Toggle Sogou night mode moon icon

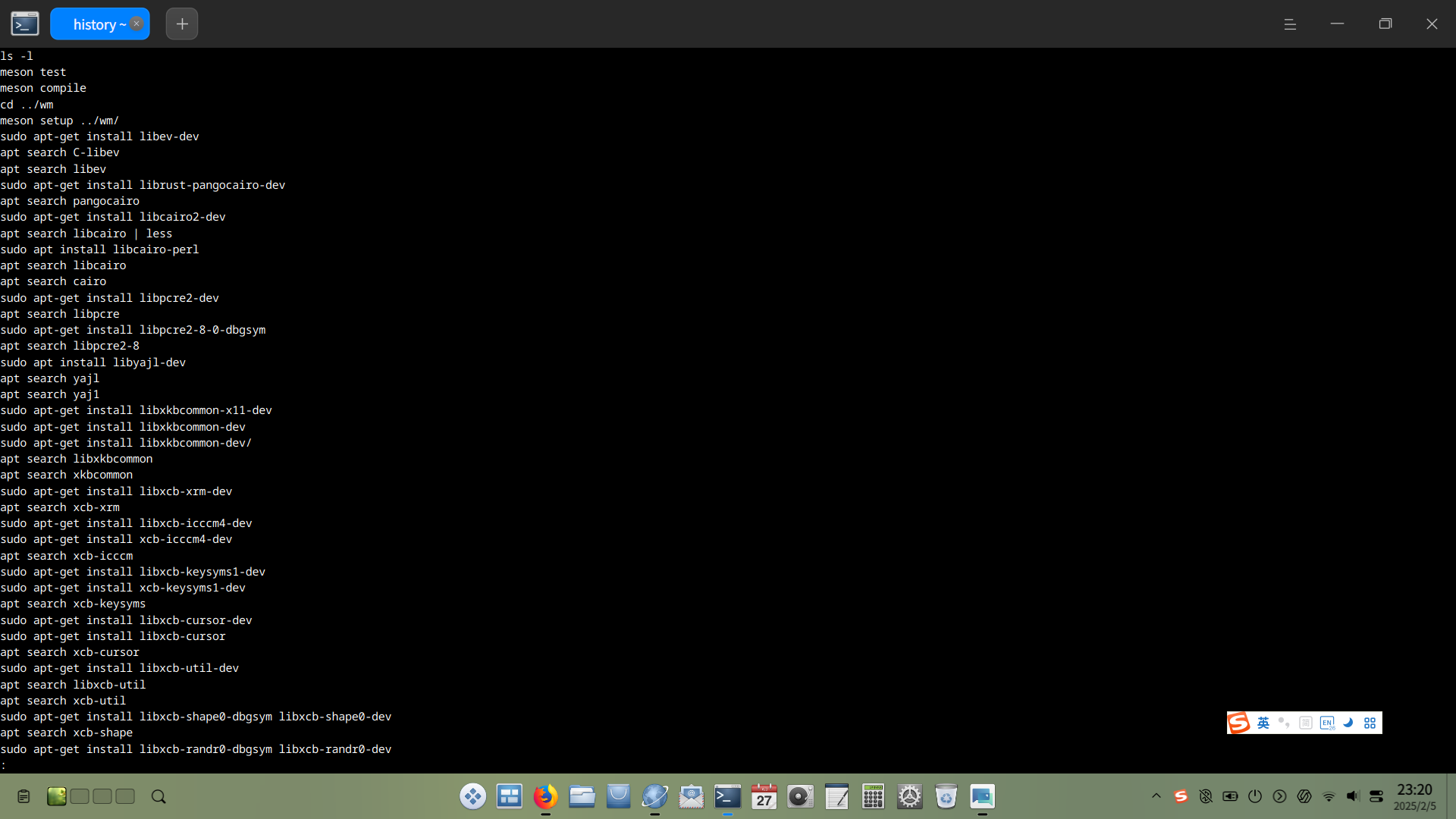(1348, 723)
